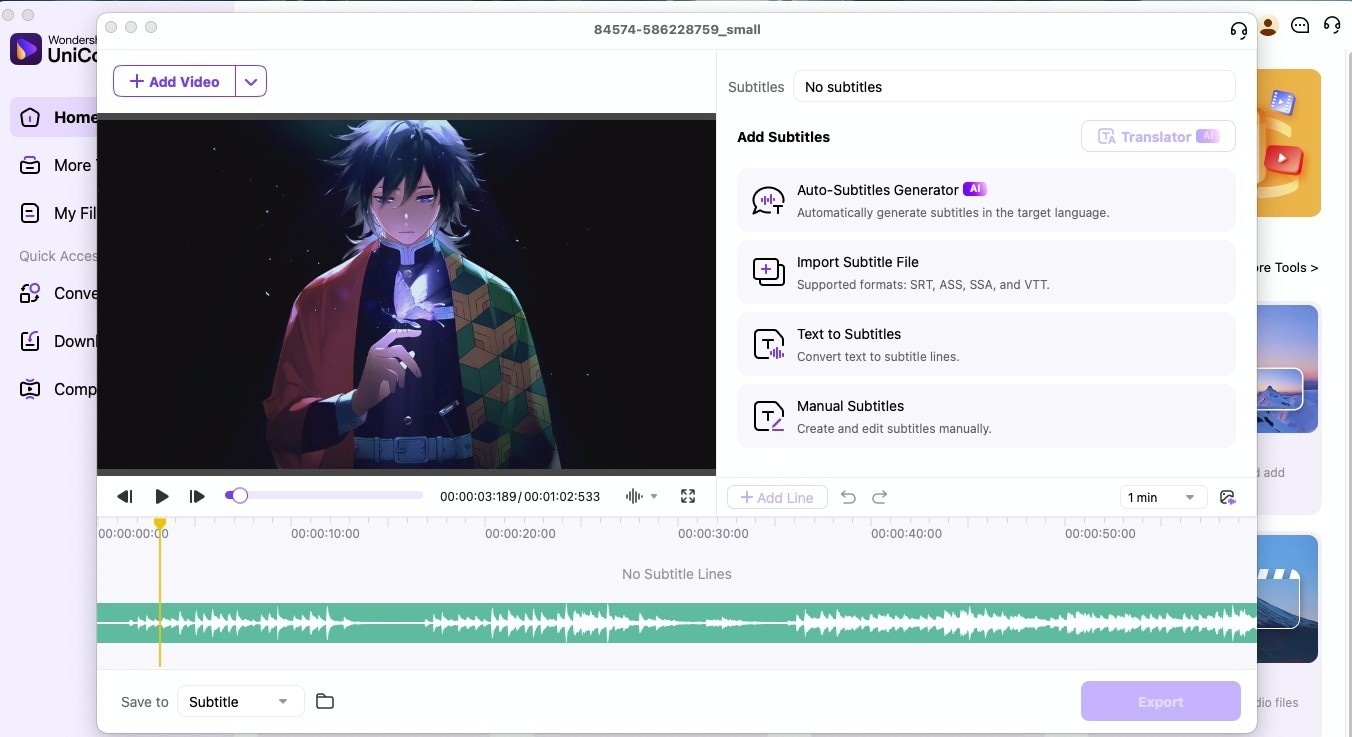The height and width of the screenshot is (737, 1352).
Task: Click the Add Video button
Action: 175,81
